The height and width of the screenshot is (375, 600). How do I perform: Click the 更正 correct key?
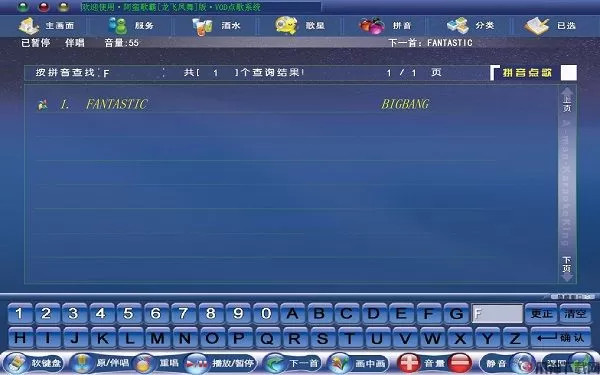tap(541, 313)
